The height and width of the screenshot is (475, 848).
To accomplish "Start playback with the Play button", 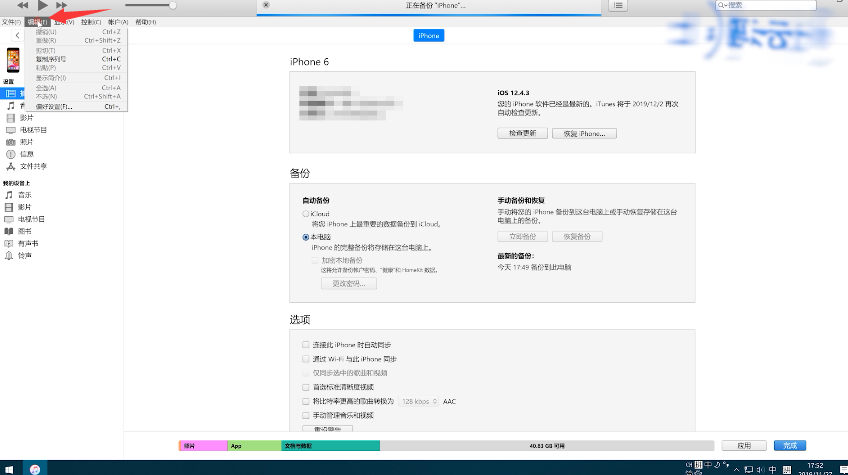I will [x=43, y=5].
